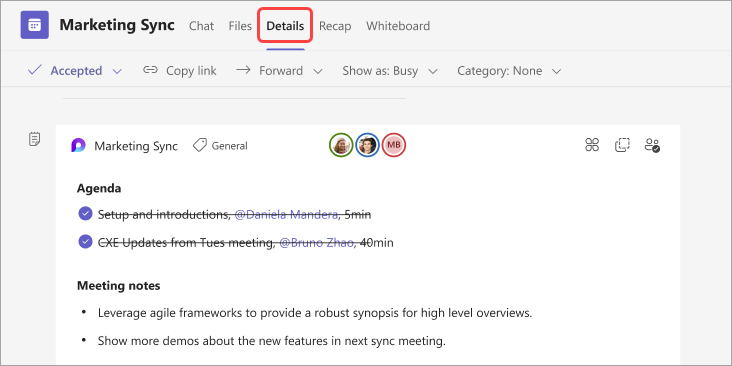Uncheck the CXE Updates from Tues task
This screenshot has height=366, width=732.
pyautogui.click(x=85, y=242)
